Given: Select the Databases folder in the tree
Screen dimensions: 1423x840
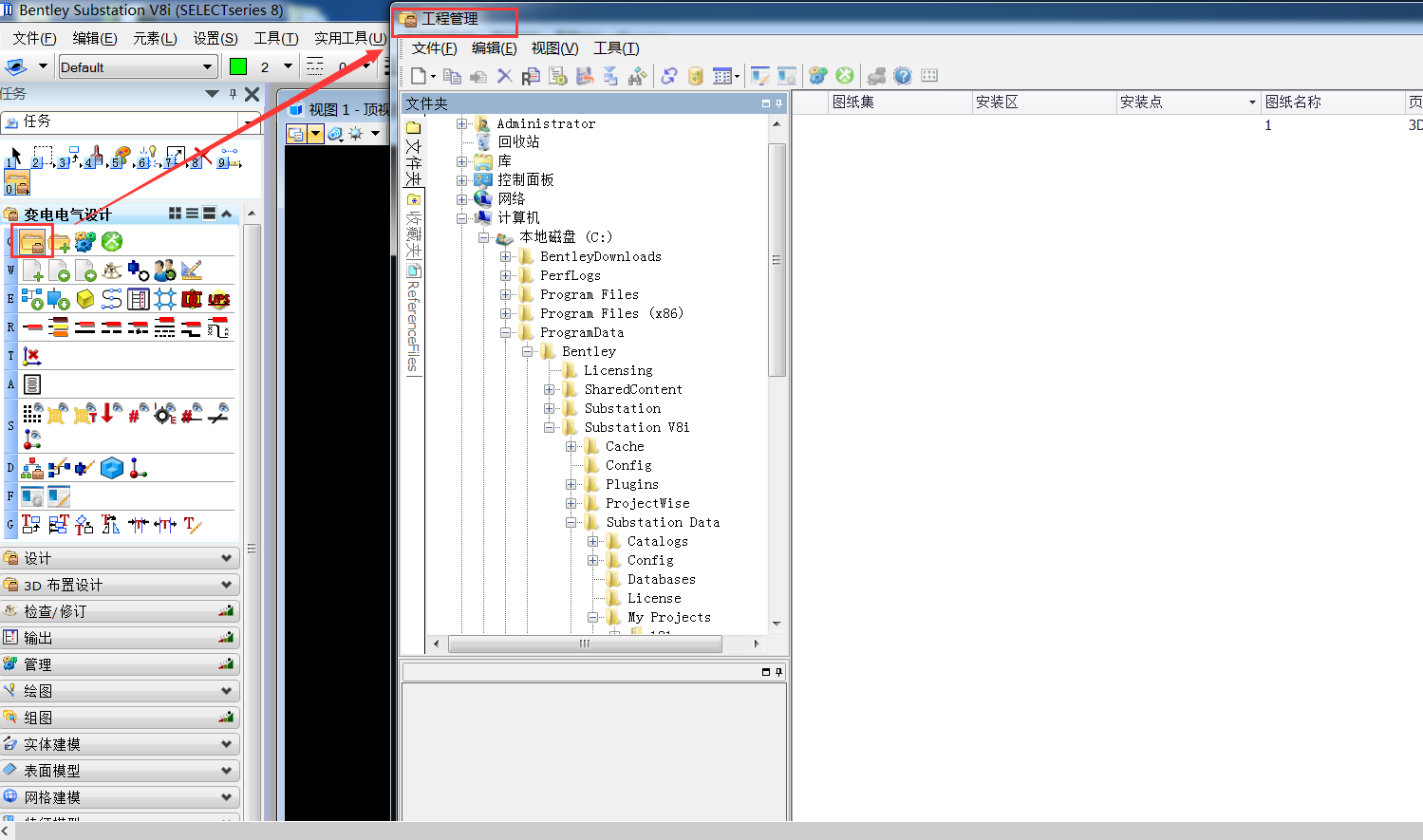Looking at the screenshot, I should [x=661, y=579].
